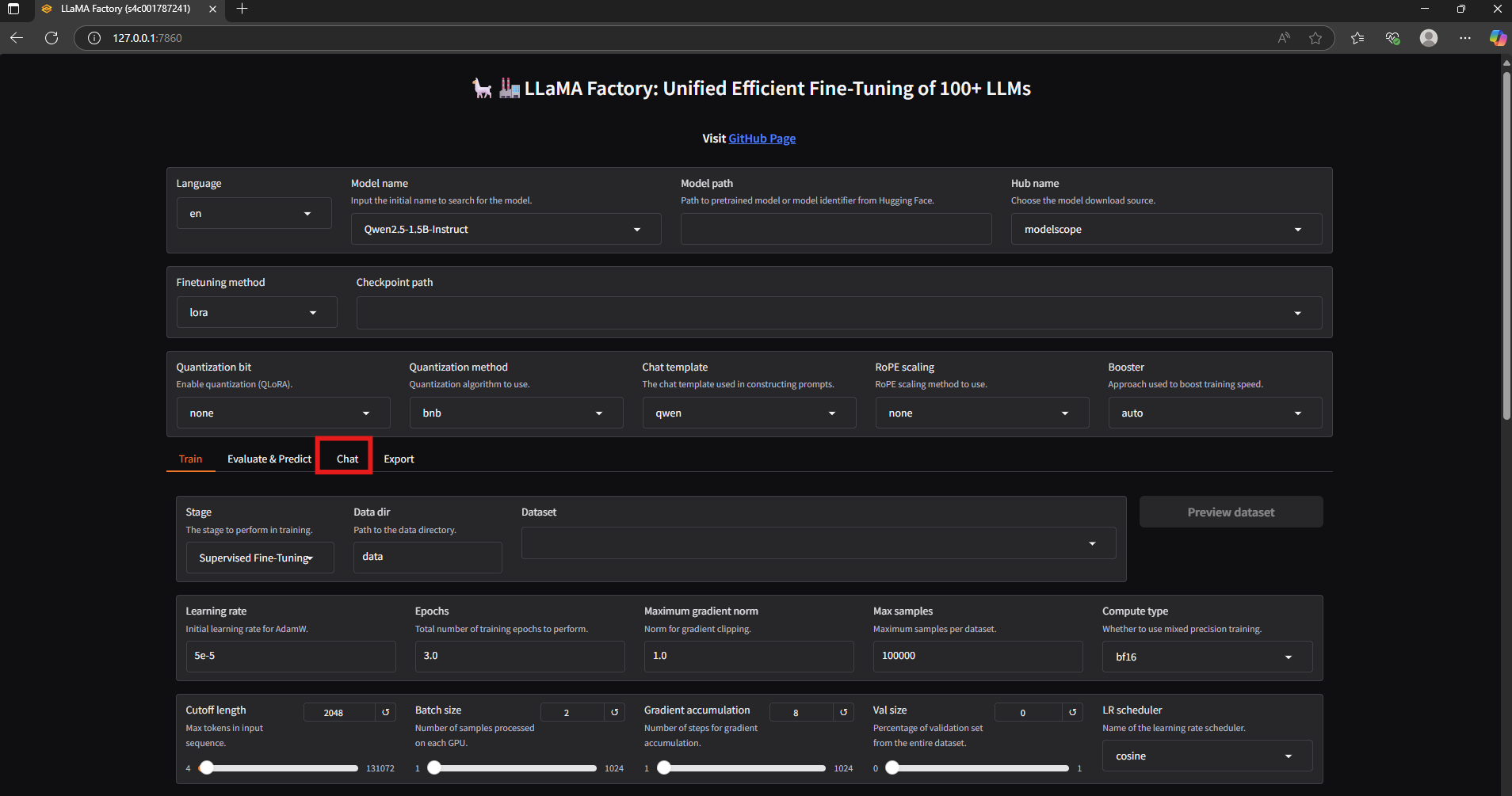Viewport: 1512px width, 796px height.
Task: Open the Stage Supervised Fine-Tuning dropdown
Action: (x=260, y=558)
